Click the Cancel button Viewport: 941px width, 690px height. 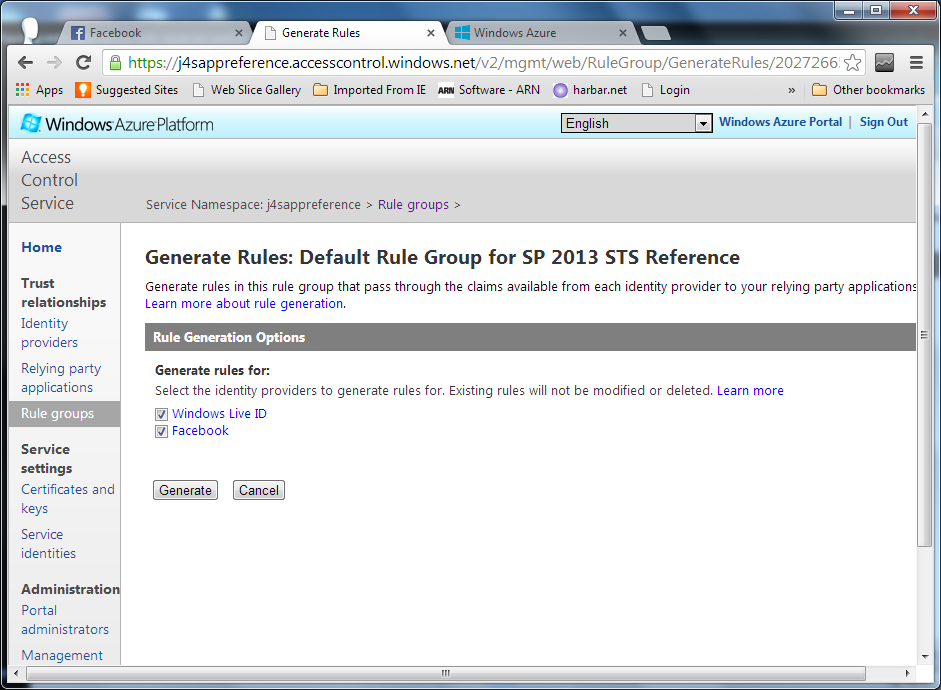point(259,490)
